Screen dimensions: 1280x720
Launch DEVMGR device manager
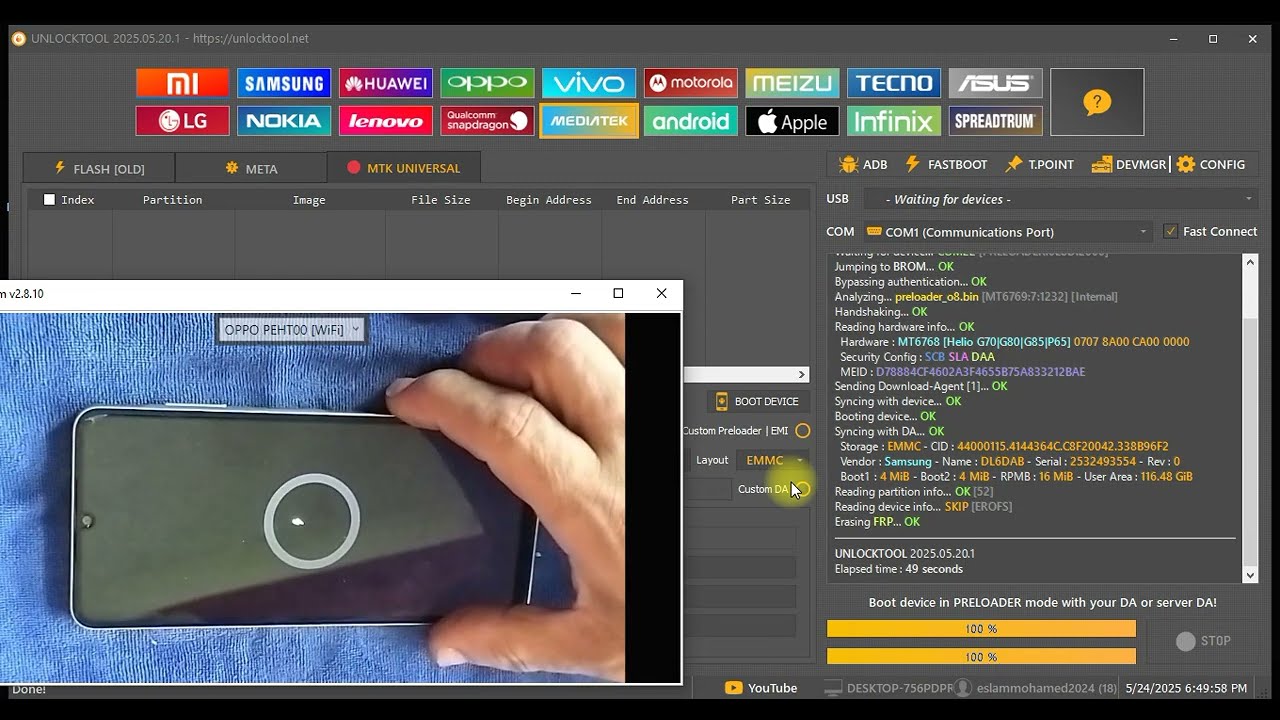click(x=1129, y=165)
